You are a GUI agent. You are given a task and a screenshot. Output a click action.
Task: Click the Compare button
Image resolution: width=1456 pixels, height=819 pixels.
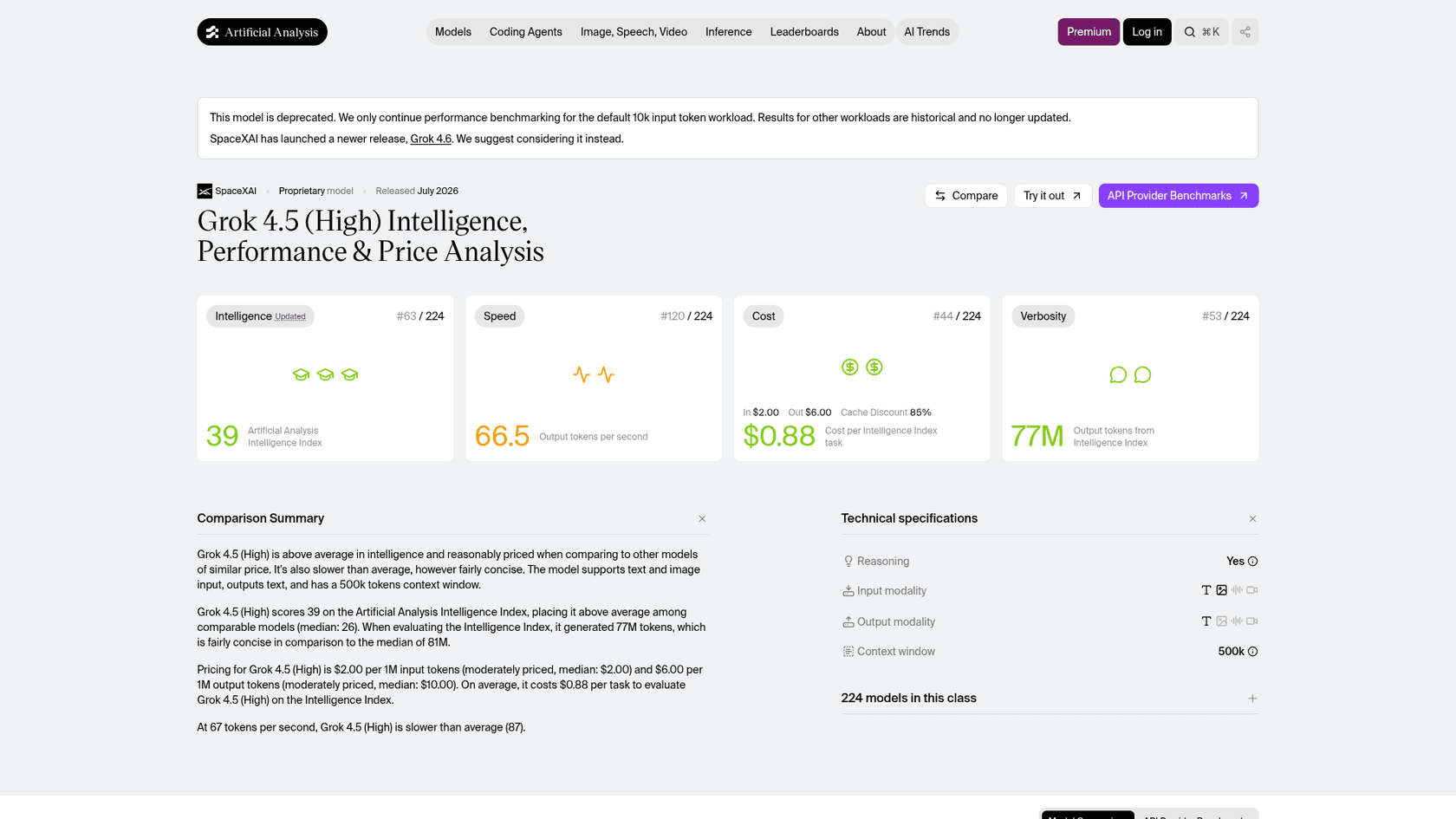(x=966, y=196)
